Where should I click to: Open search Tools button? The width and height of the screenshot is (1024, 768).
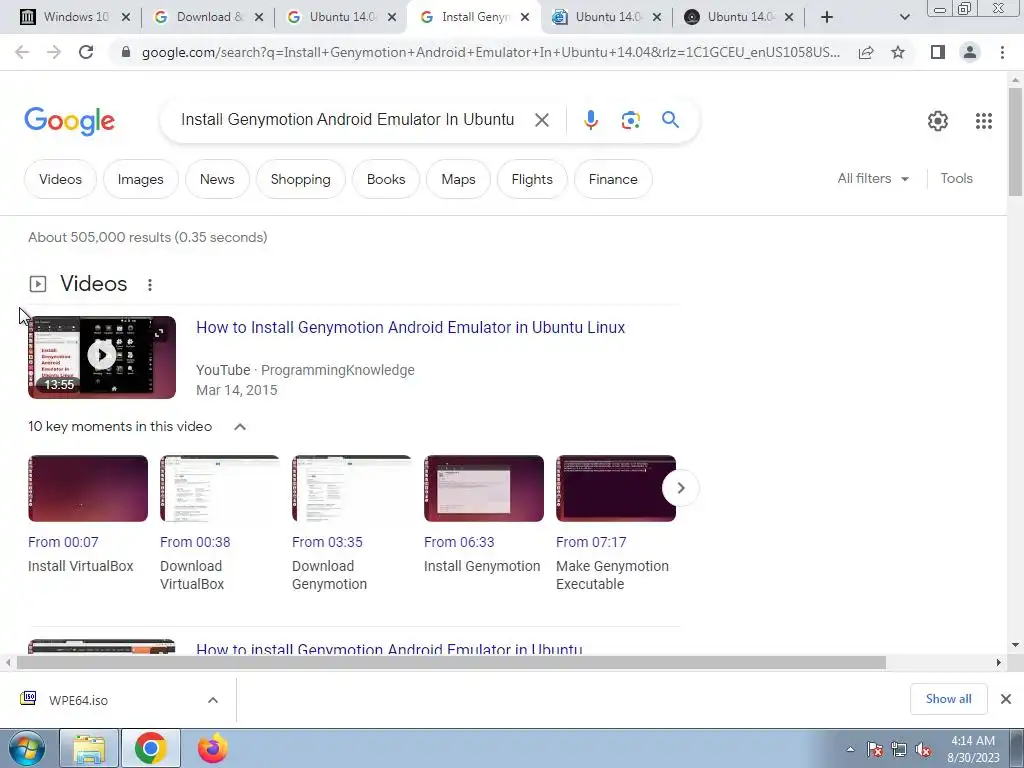click(x=956, y=178)
